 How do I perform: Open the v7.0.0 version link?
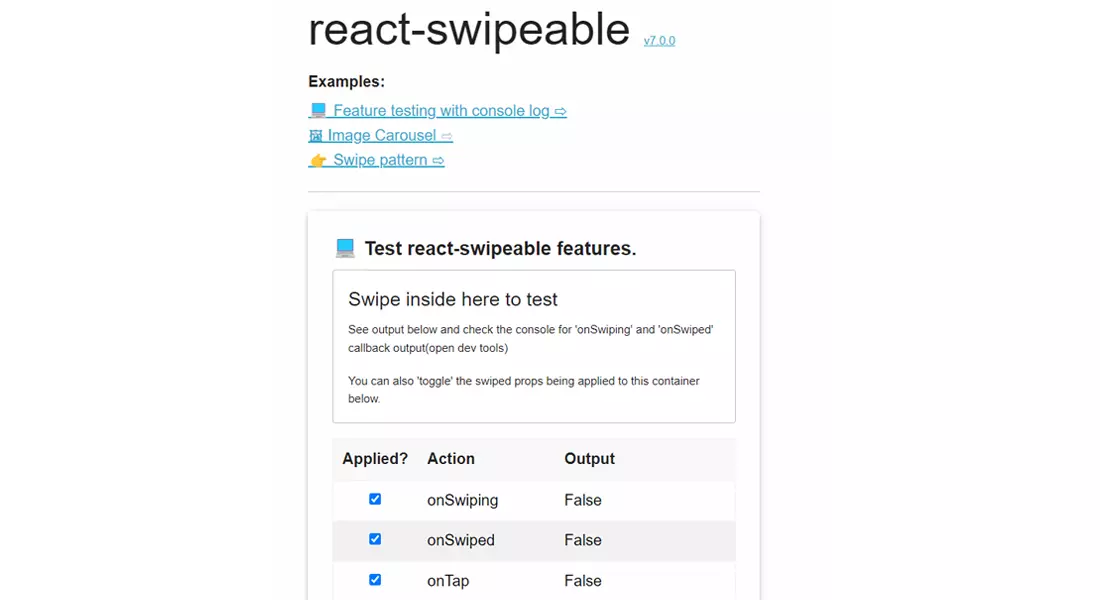(659, 41)
